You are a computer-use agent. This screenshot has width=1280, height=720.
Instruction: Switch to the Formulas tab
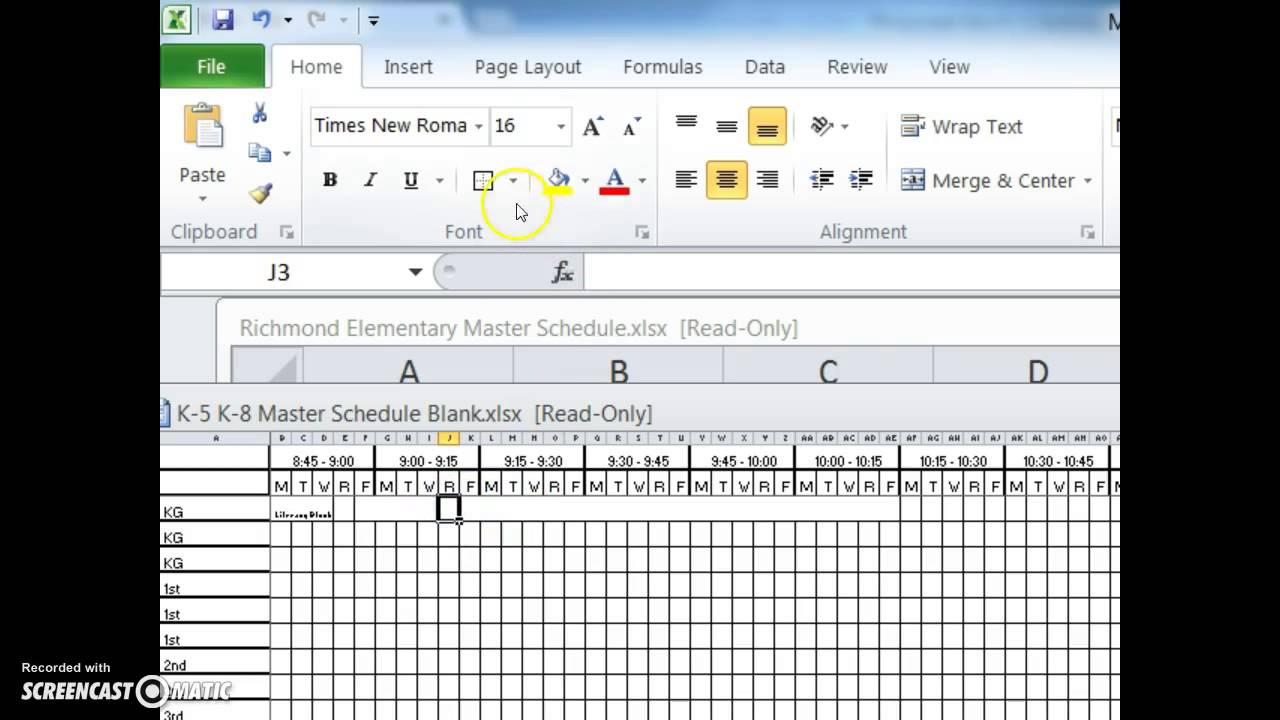[x=662, y=67]
